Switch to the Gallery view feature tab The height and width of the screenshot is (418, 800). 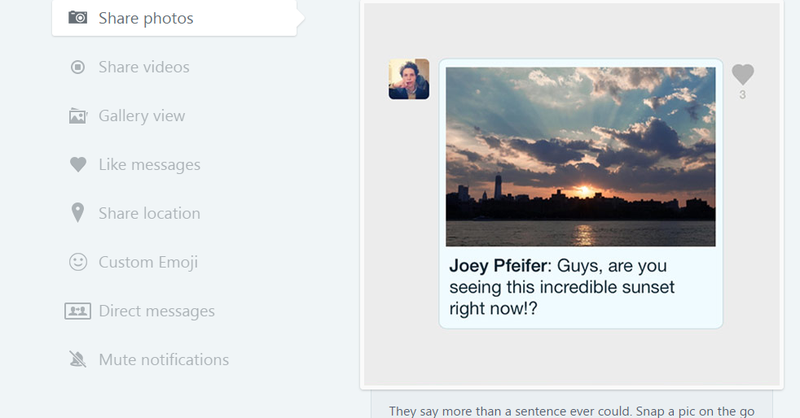142,116
